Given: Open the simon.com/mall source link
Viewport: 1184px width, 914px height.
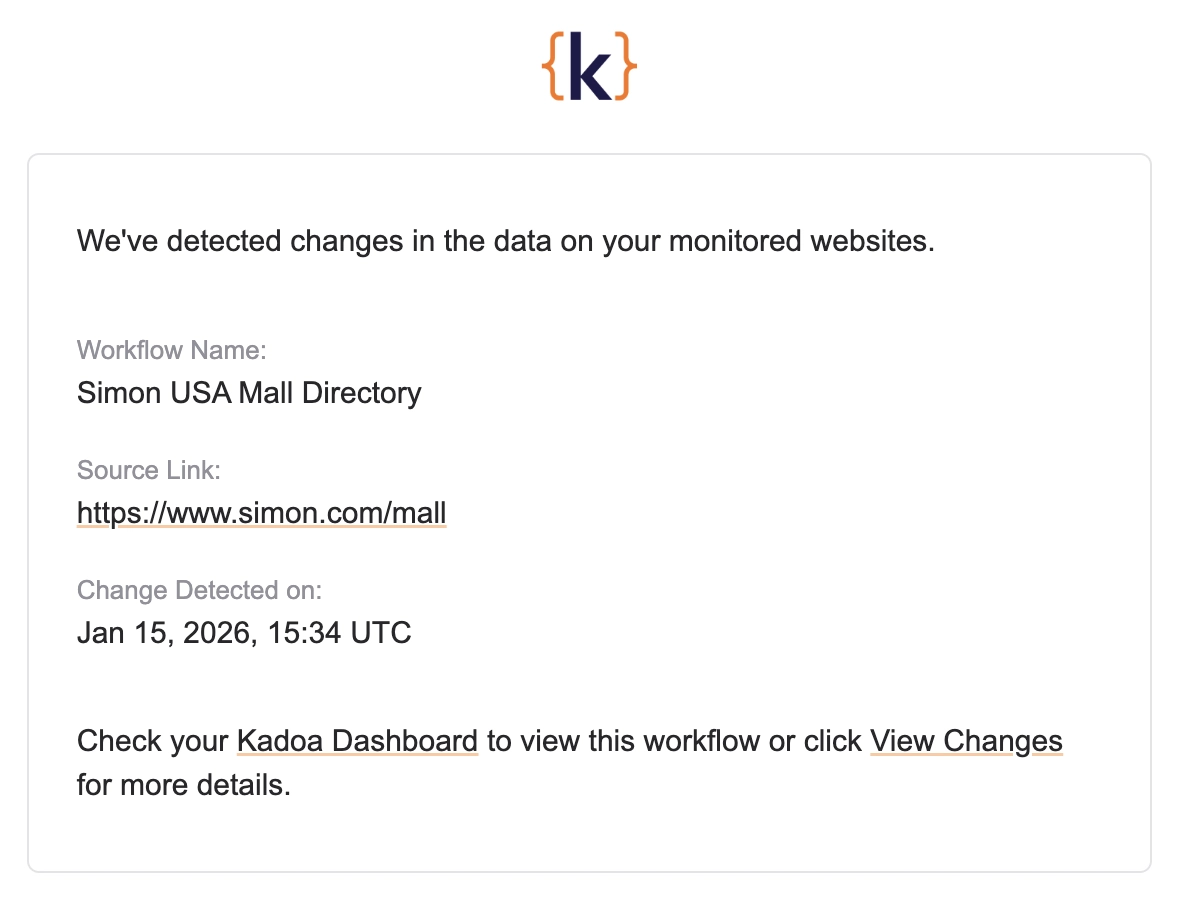Looking at the screenshot, I should coord(261,513).
